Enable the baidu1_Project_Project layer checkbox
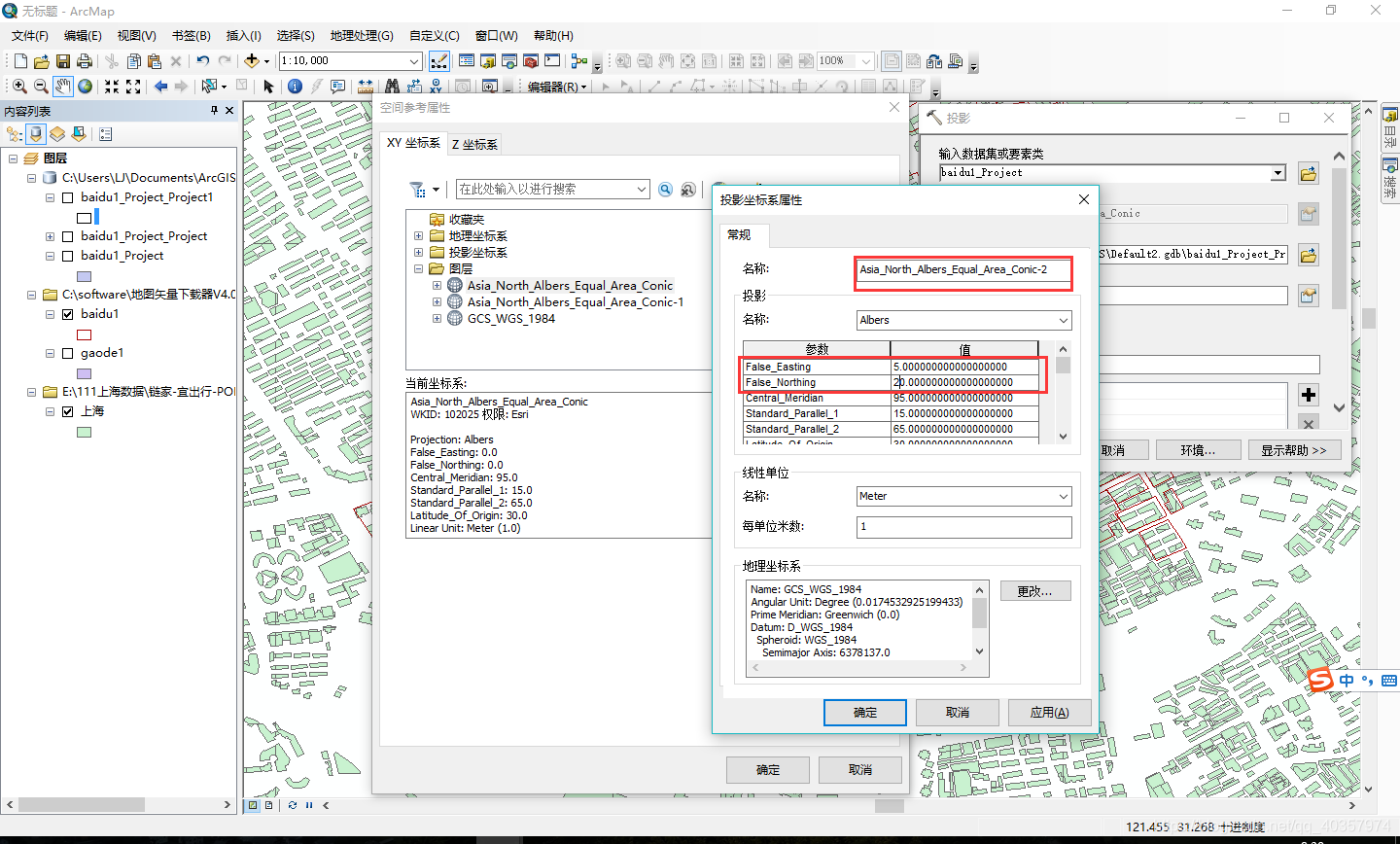Image resolution: width=1400 pixels, height=844 pixels. pos(68,236)
